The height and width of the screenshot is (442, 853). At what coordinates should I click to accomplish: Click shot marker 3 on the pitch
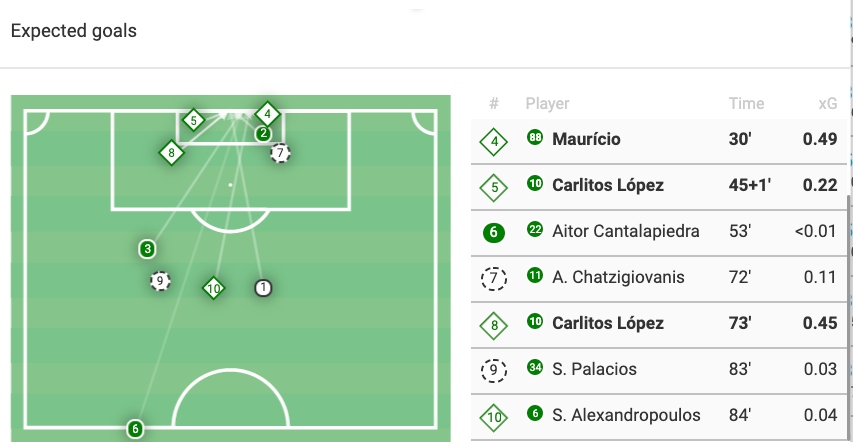click(x=148, y=248)
